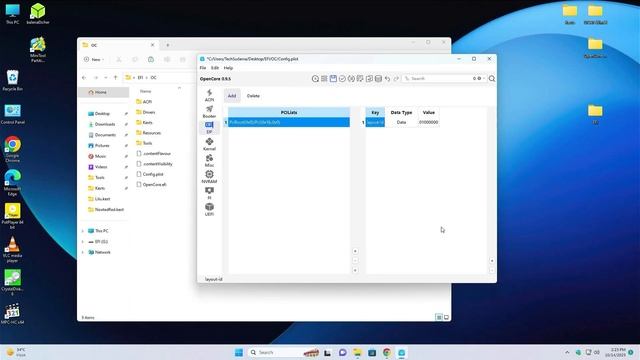
Task: Expand This PC in File Explorer tree
Action: [x=83, y=231]
